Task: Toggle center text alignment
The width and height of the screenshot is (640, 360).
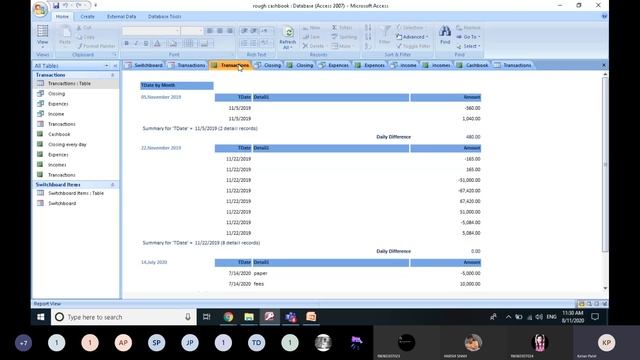Action: (x=220, y=31)
